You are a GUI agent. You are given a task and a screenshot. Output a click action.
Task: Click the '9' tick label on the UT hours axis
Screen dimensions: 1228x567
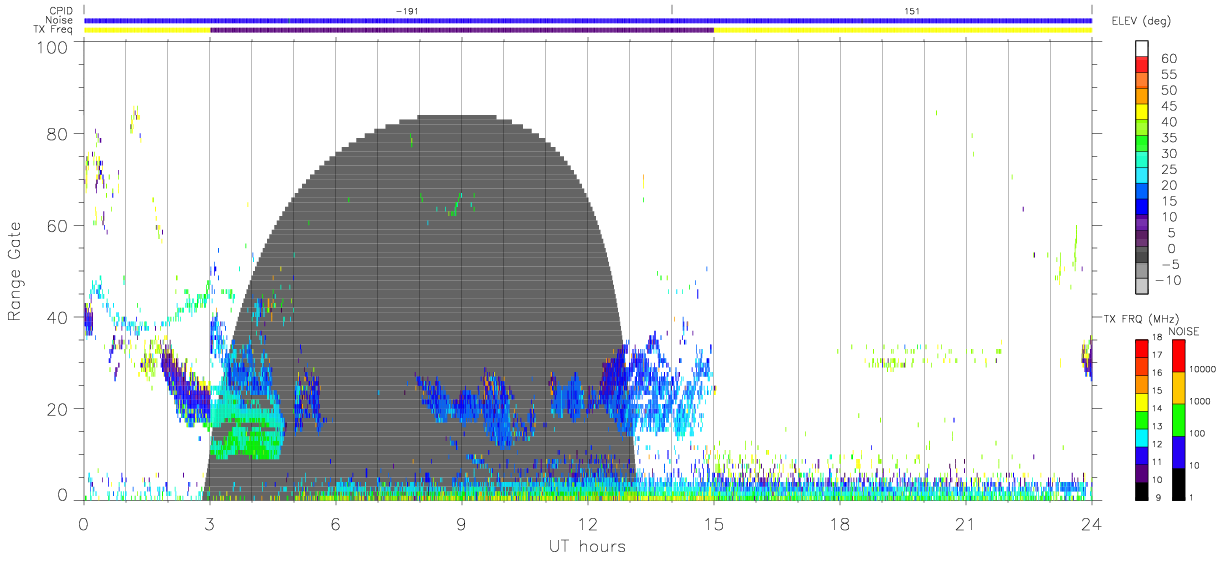pos(461,524)
